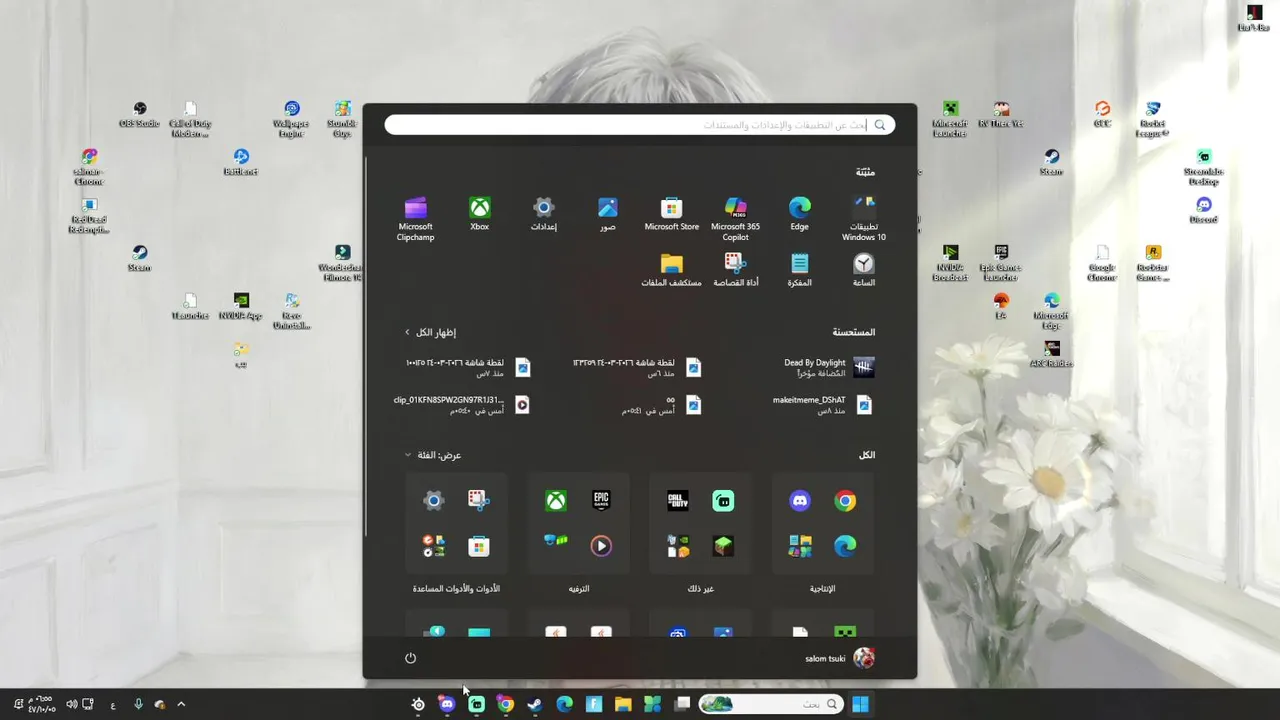Open the pinned Photos (صور) app
The image size is (1280, 720).
[x=607, y=213]
